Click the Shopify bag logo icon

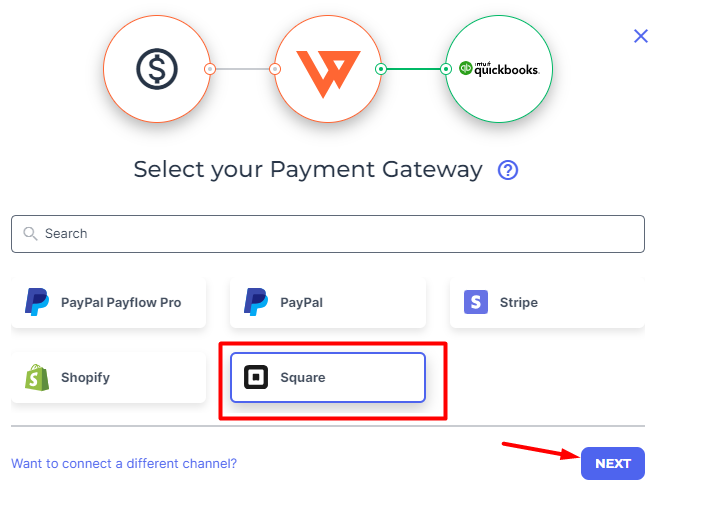(37, 377)
